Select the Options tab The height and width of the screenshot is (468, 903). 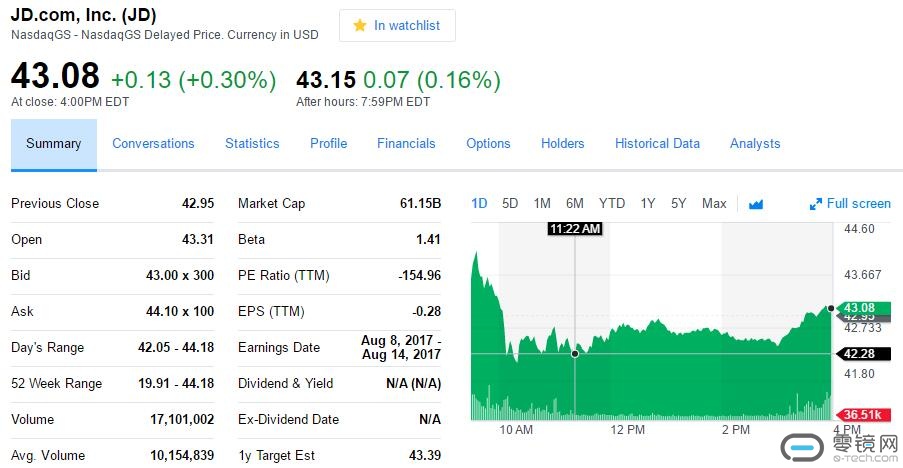tap(488, 144)
